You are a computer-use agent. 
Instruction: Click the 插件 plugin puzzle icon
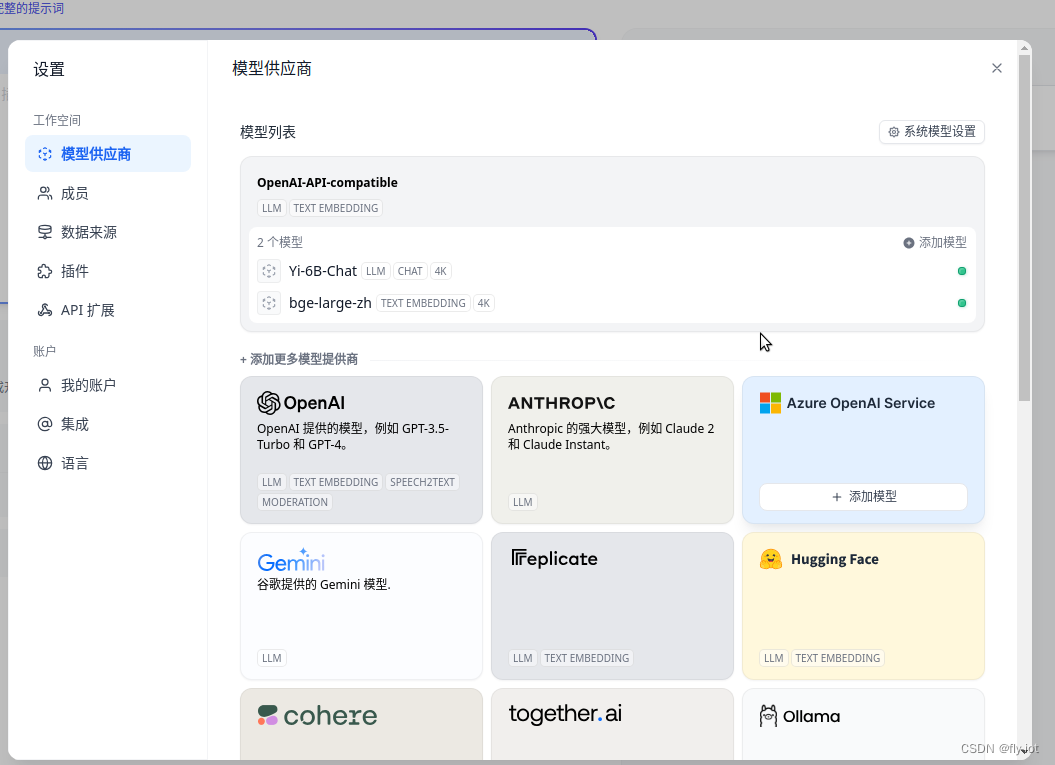[x=45, y=271]
